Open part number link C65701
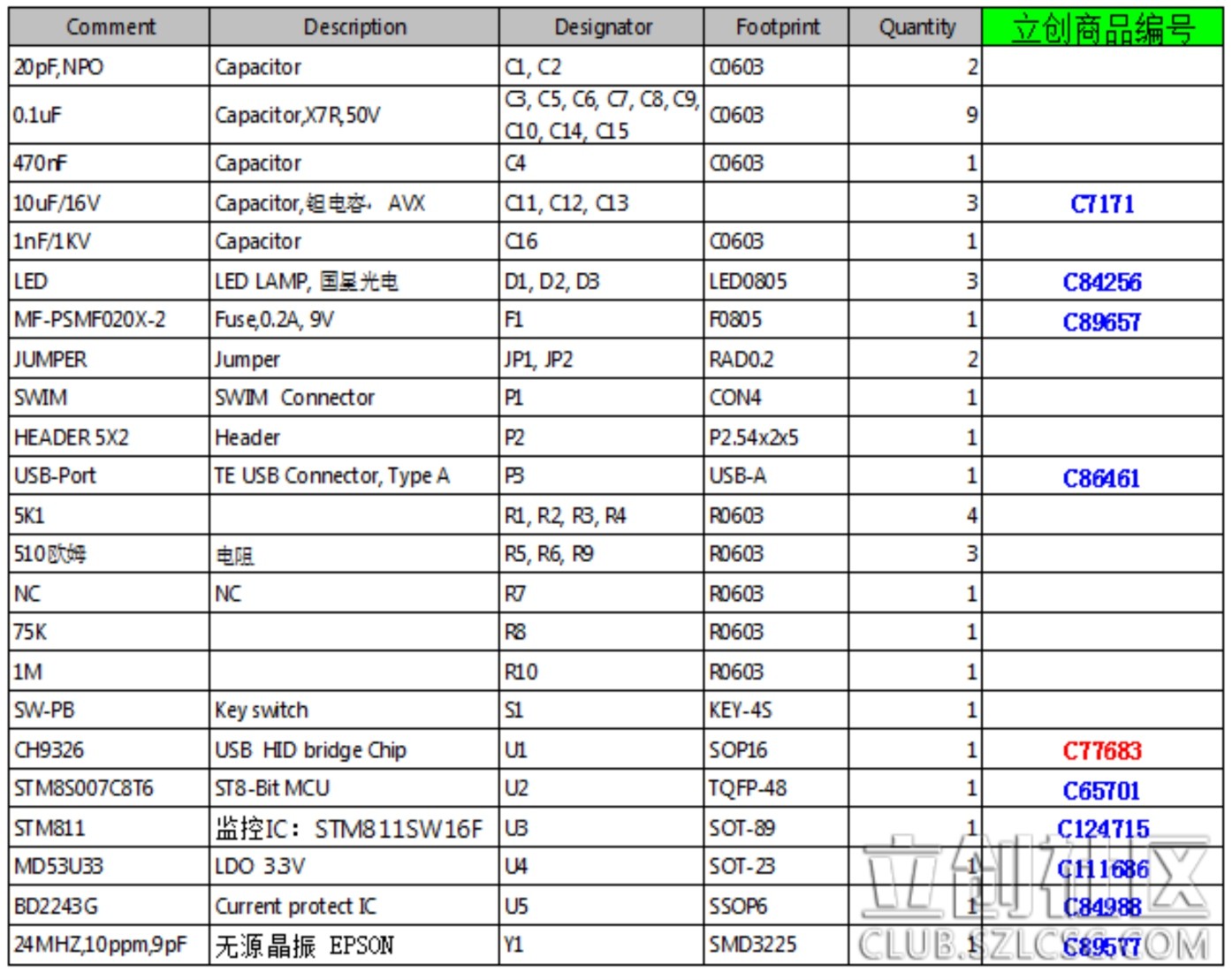 (1102, 790)
